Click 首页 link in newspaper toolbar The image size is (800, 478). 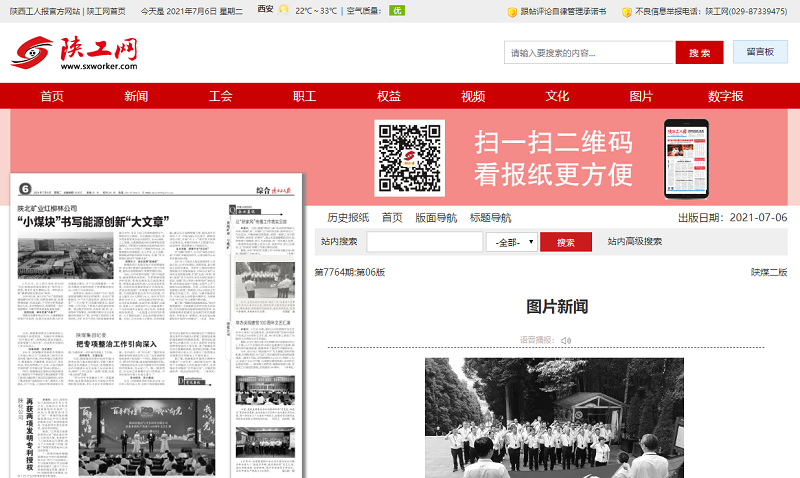click(x=392, y=218)
